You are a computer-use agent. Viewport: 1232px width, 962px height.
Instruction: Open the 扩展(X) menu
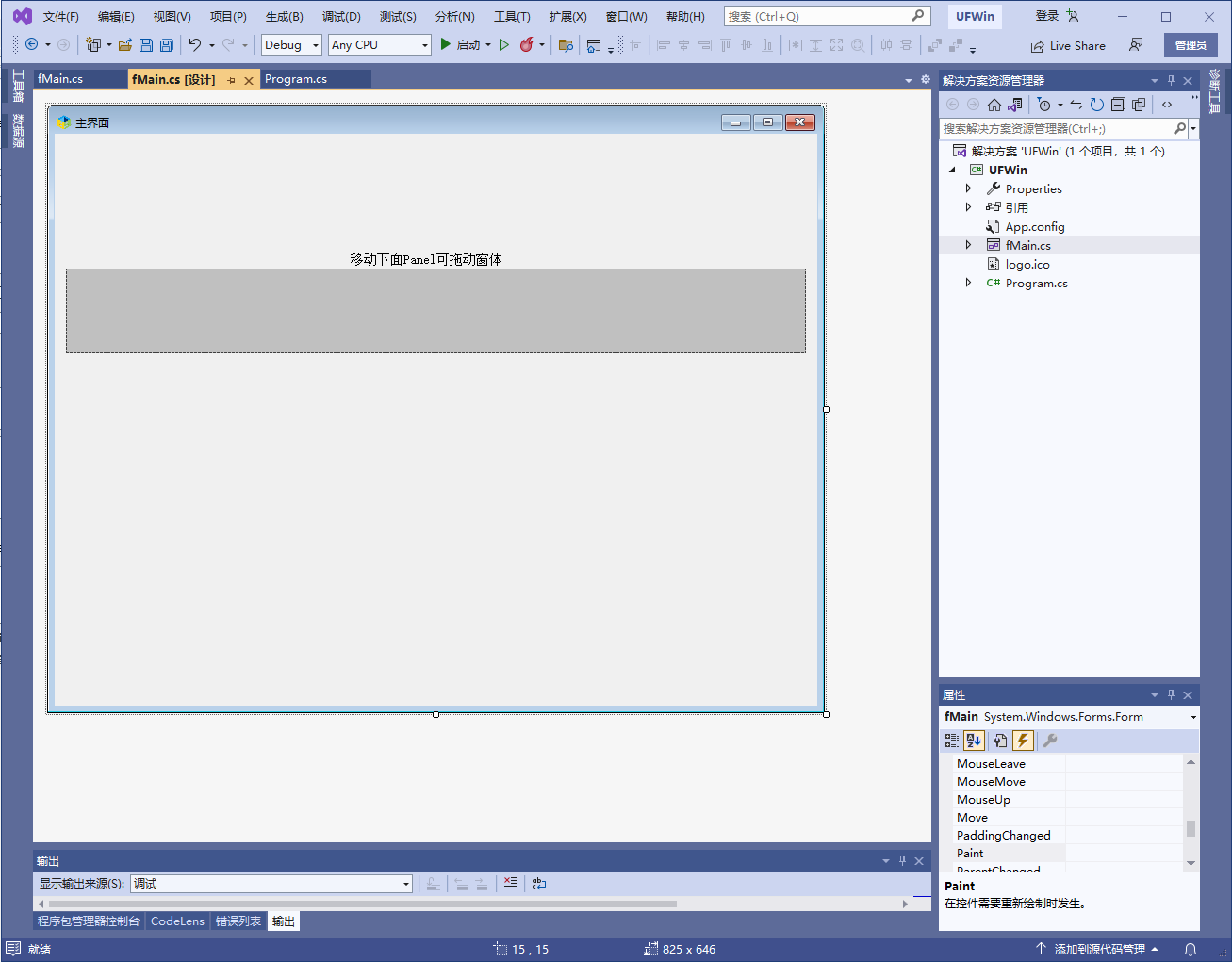point(567,17)
